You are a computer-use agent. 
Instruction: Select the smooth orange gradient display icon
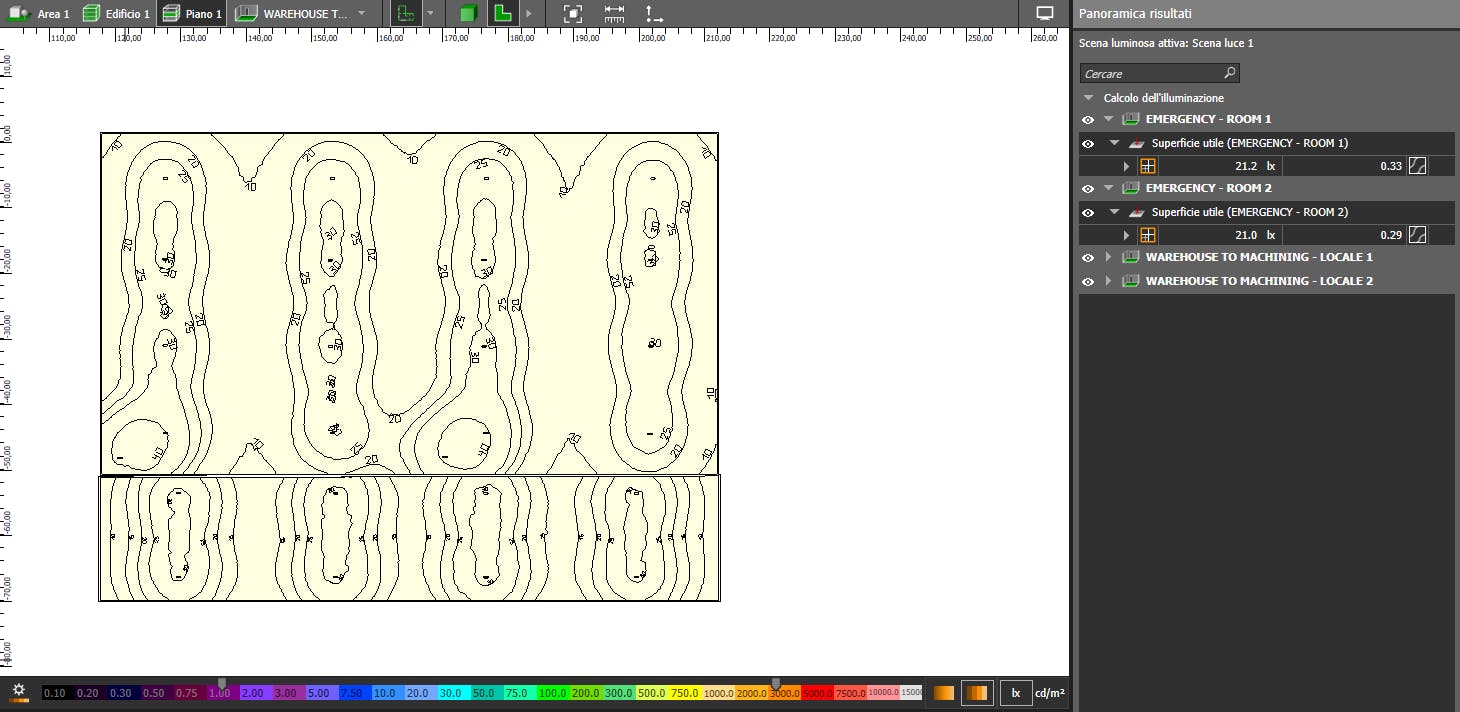[x=943, y=692]
